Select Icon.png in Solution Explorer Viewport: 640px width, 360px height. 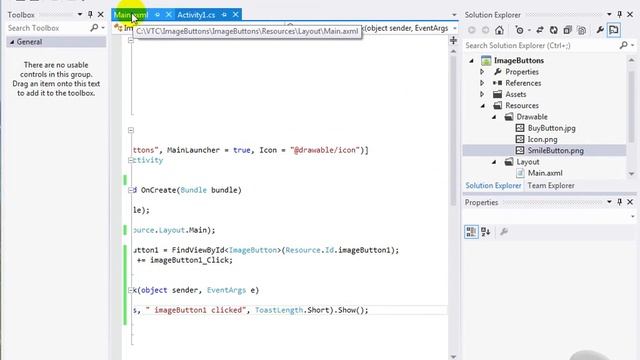pyautogui.click(x=542, y=139)
